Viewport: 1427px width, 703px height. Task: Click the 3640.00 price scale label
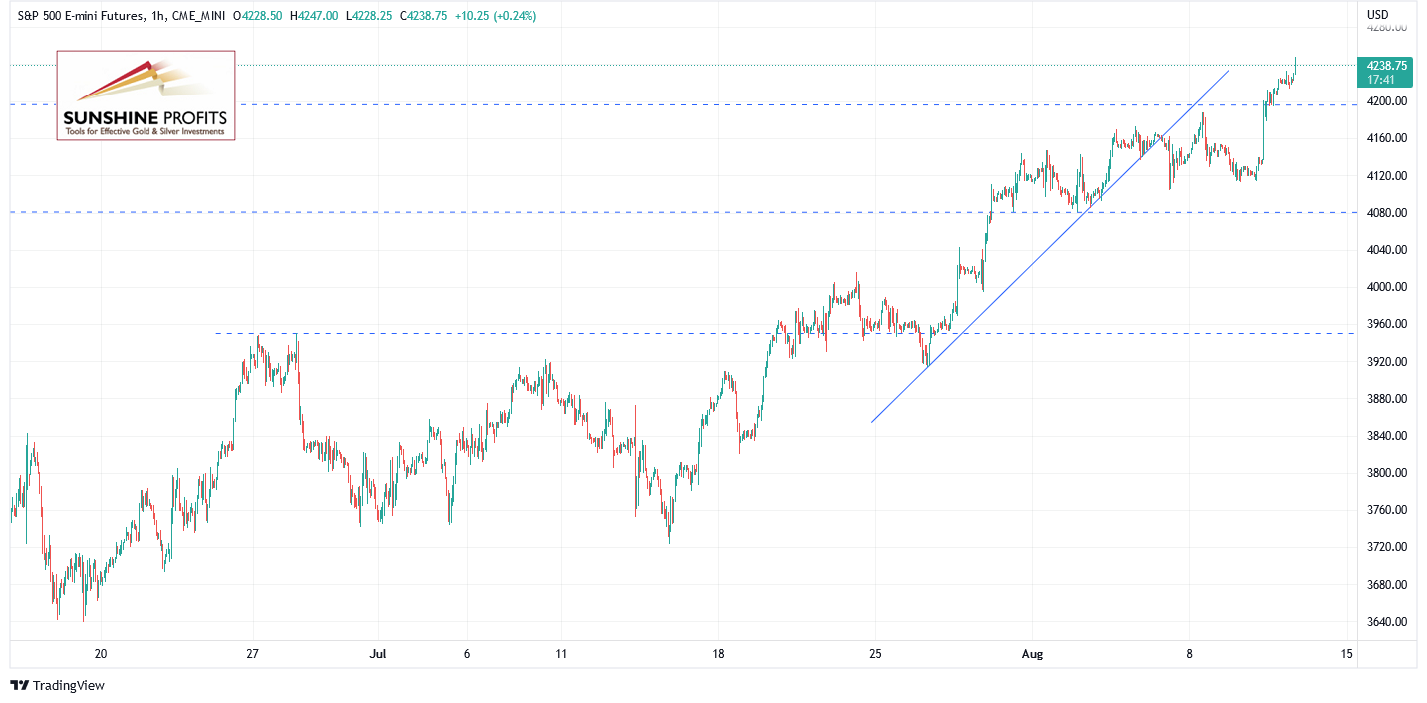pos(1386,622)
